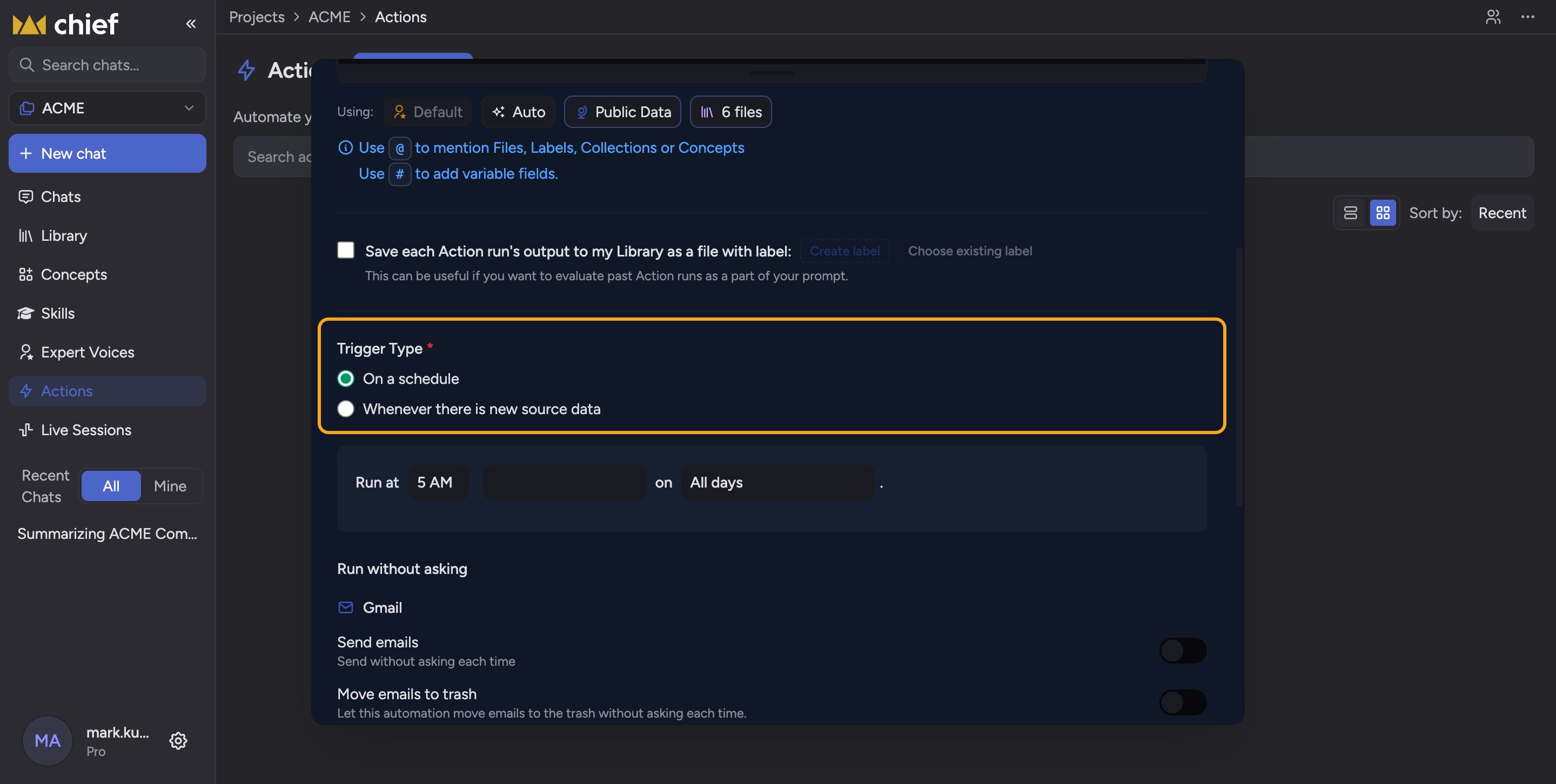This screenshot has height=784, width=1556.
Task: Open Concepts in the sidebar
Action: [108, 275]
